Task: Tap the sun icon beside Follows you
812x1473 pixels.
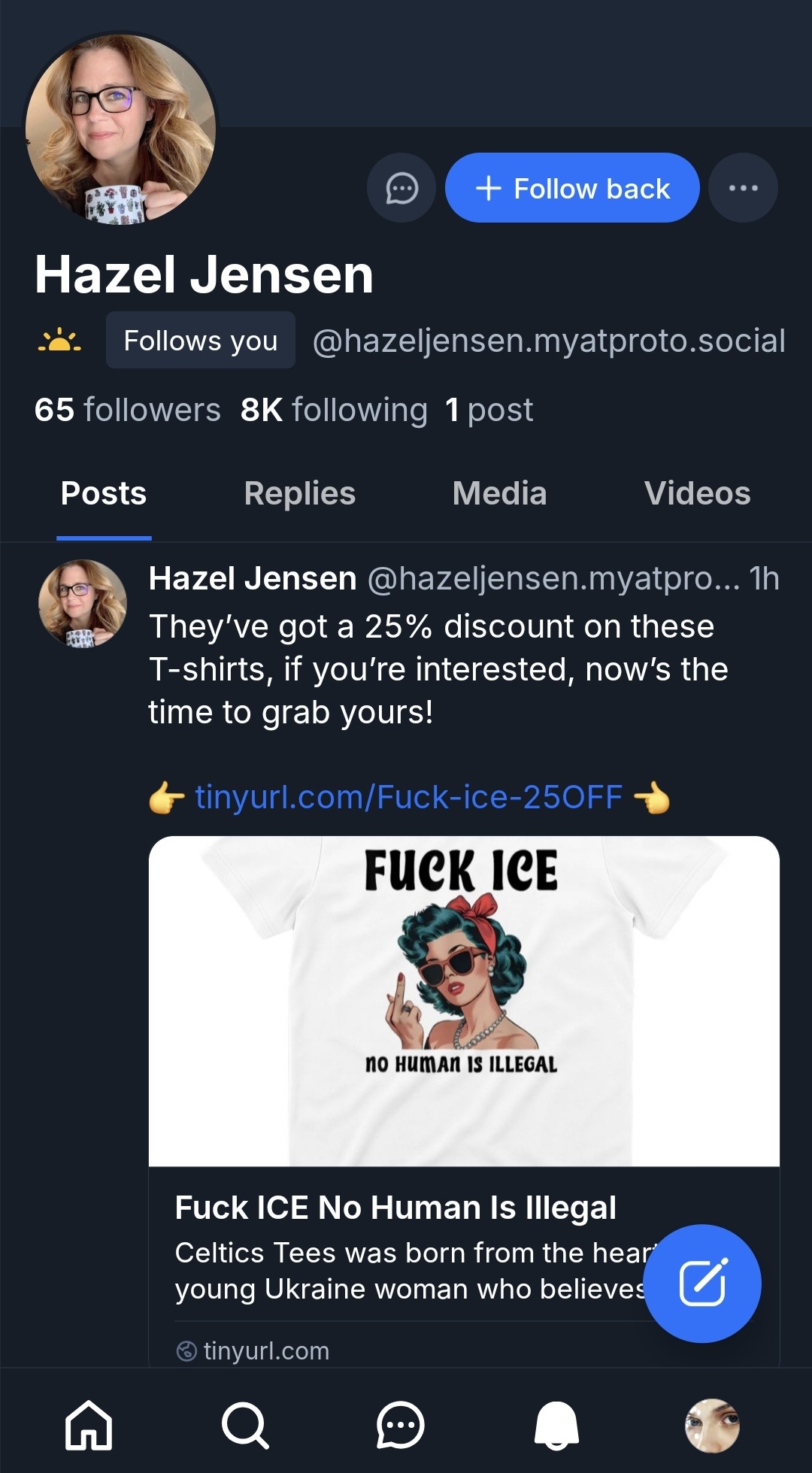Action: [x=59, y=341]
